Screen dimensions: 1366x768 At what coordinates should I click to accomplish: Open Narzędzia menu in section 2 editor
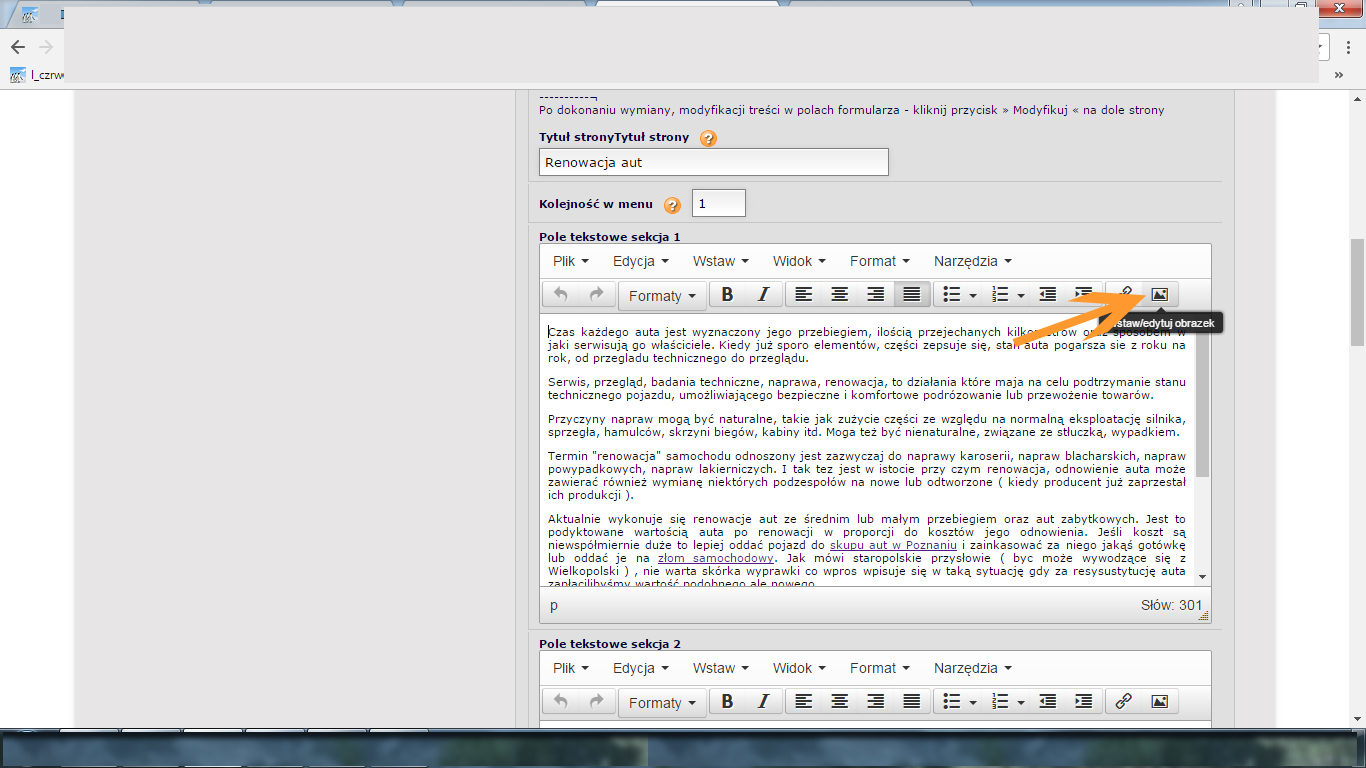pos(973,668)
